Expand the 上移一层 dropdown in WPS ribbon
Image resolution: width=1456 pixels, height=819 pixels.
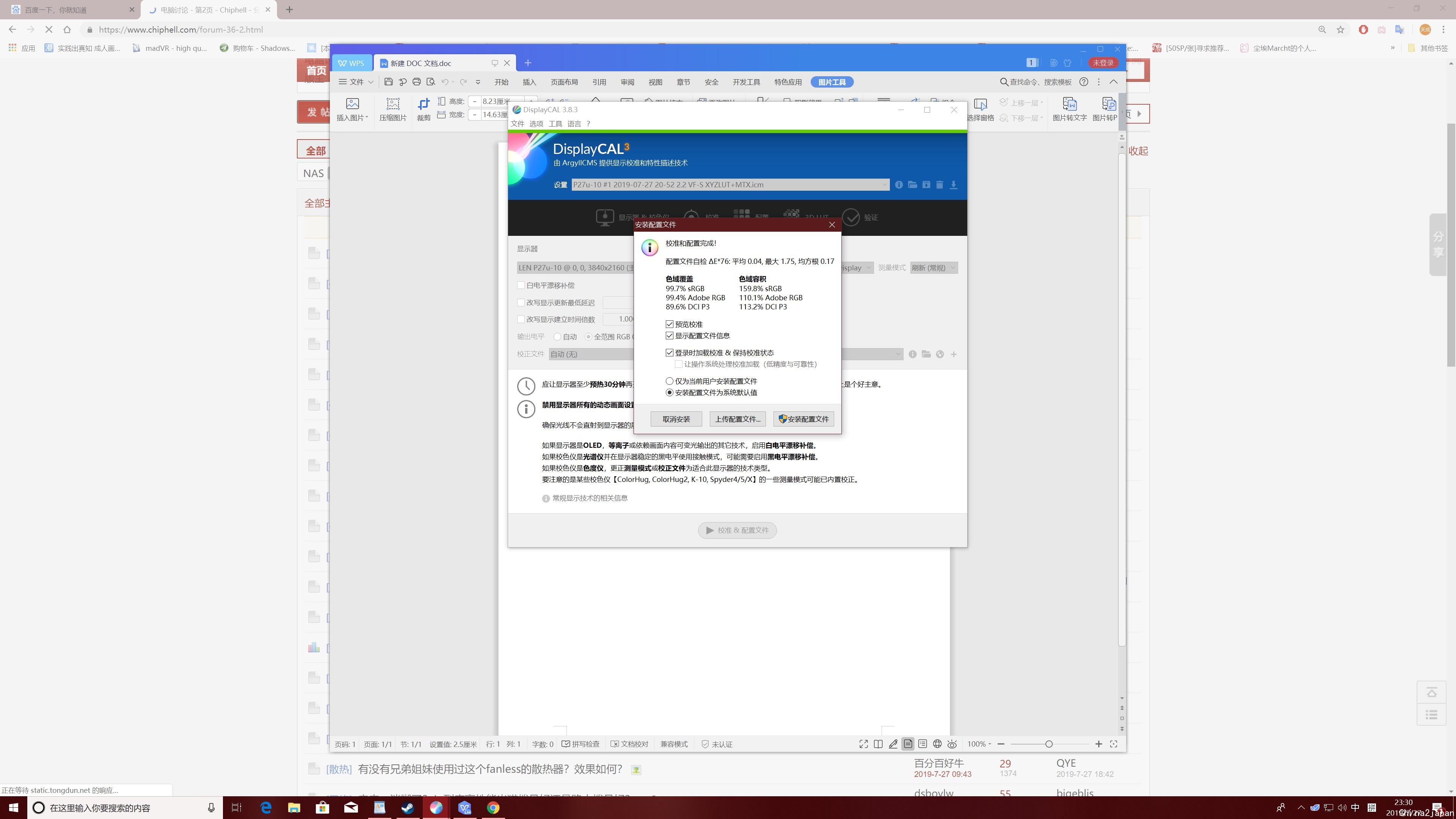tap(1042, 103)
